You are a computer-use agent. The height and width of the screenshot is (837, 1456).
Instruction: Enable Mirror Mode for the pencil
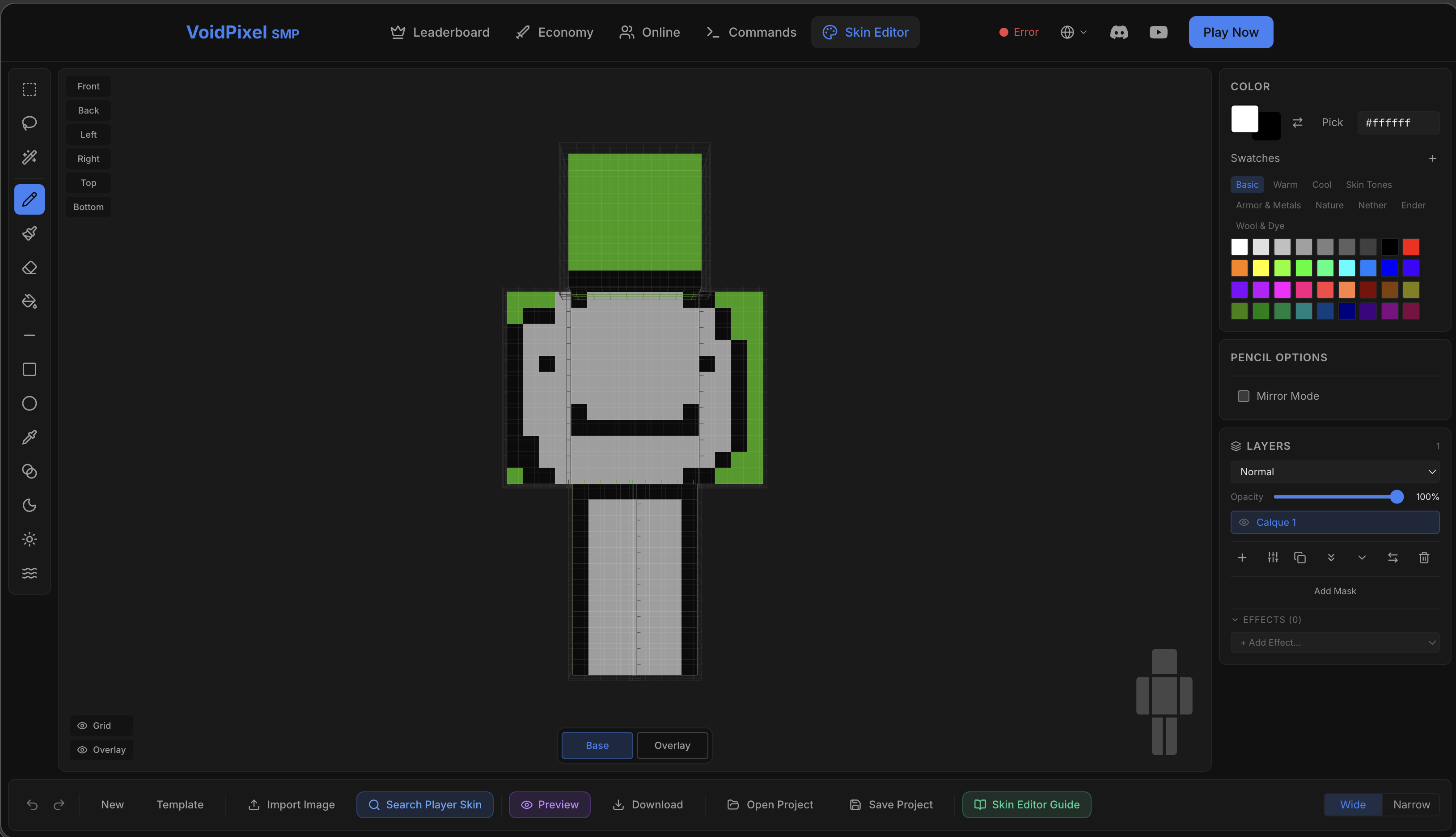(x=1243, y=396)
